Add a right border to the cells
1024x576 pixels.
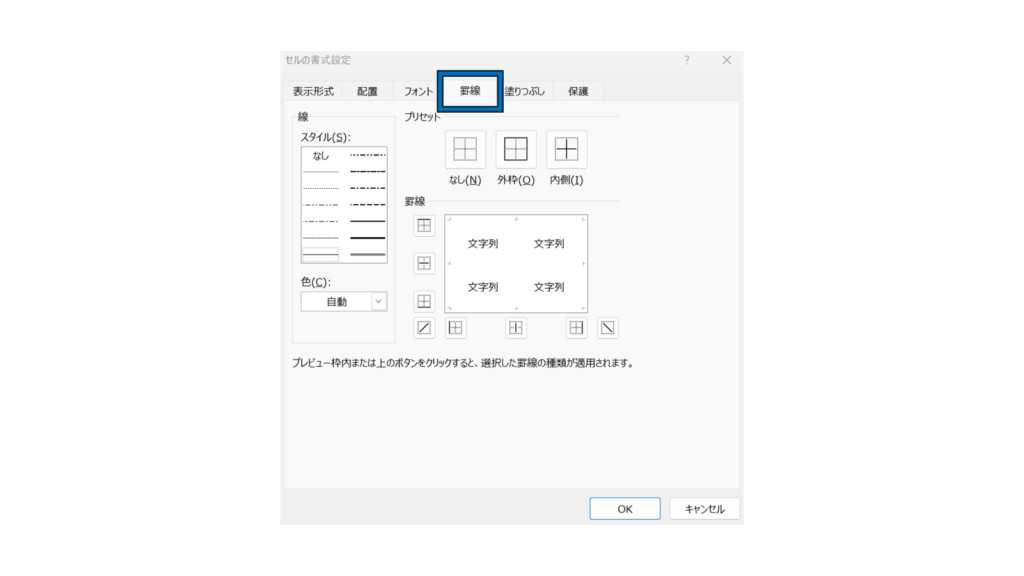click(577, 327)
